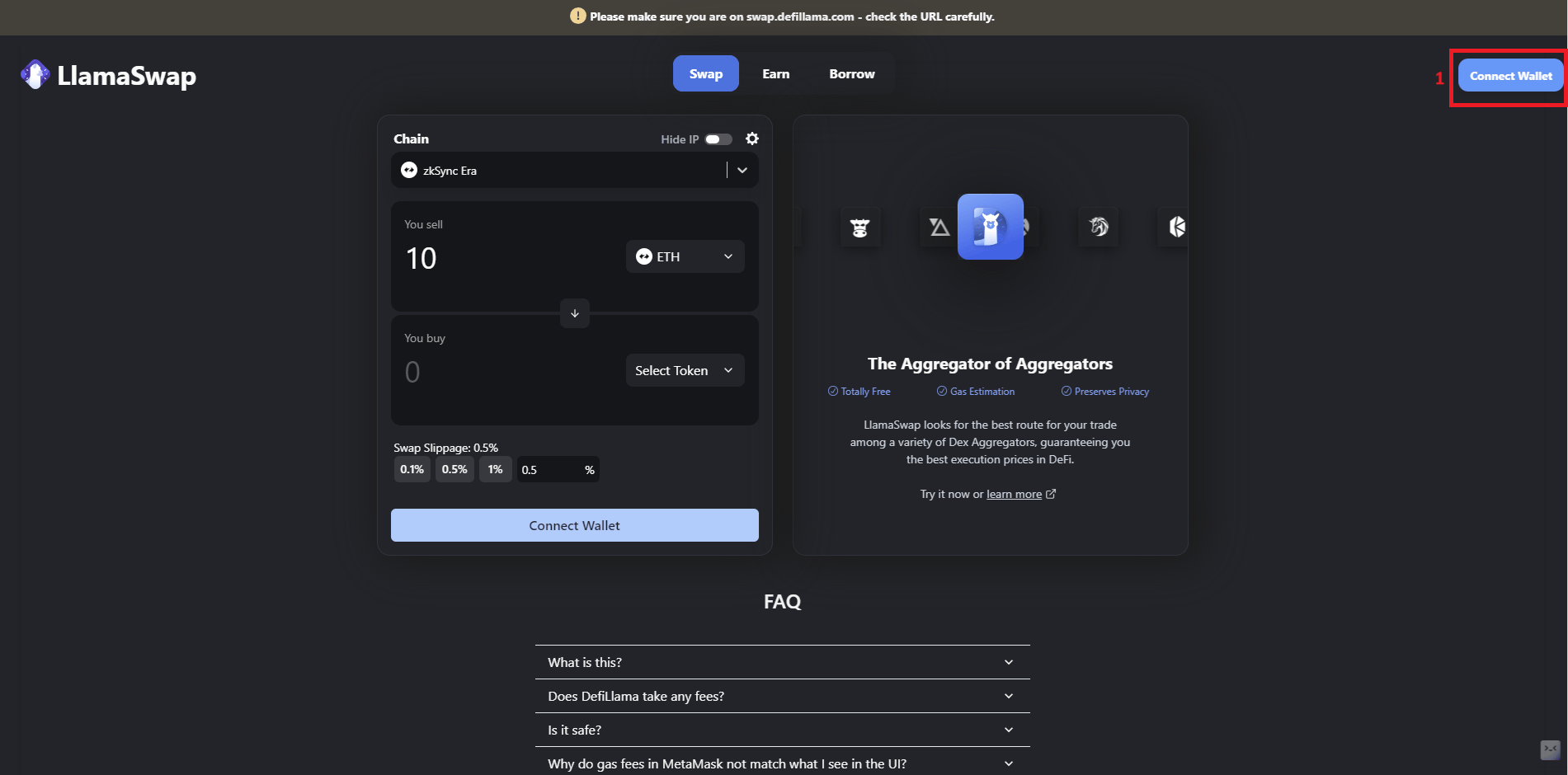Click Connect Wallet in top right
This screenshot has width=1568, height=775.
1509,76
